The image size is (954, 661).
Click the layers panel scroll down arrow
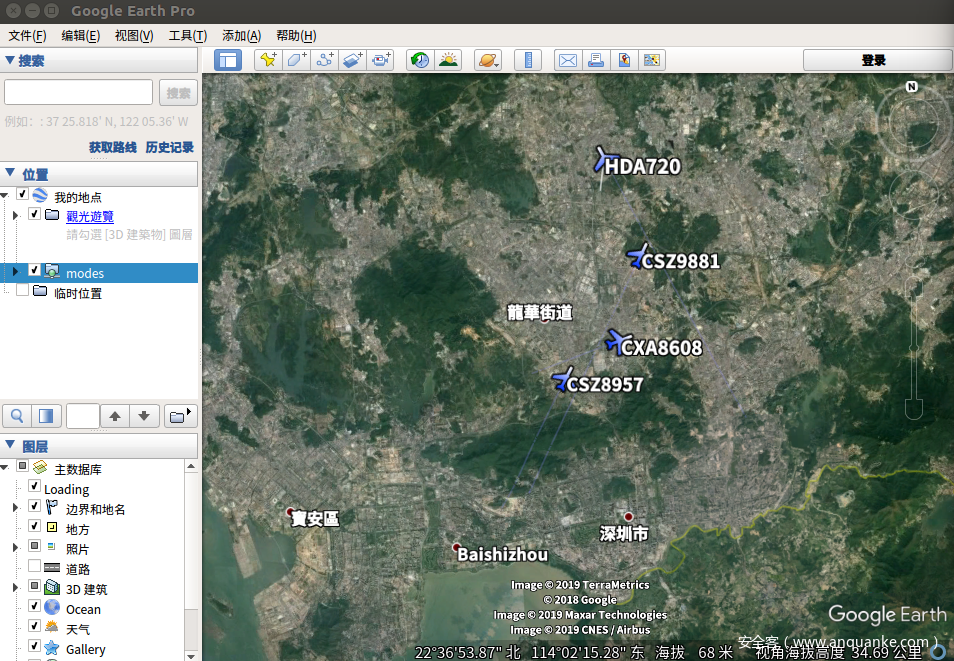191,656
